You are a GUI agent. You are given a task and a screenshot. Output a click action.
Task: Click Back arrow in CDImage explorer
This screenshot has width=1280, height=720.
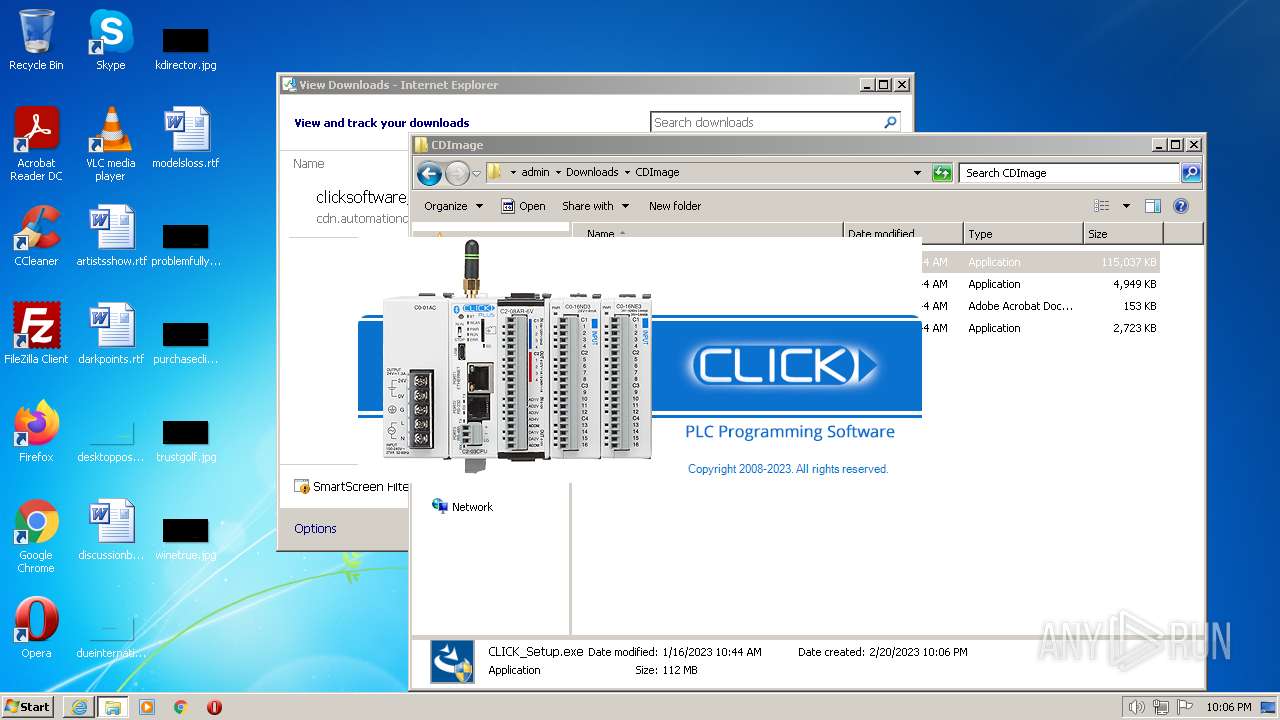(429, 173)
